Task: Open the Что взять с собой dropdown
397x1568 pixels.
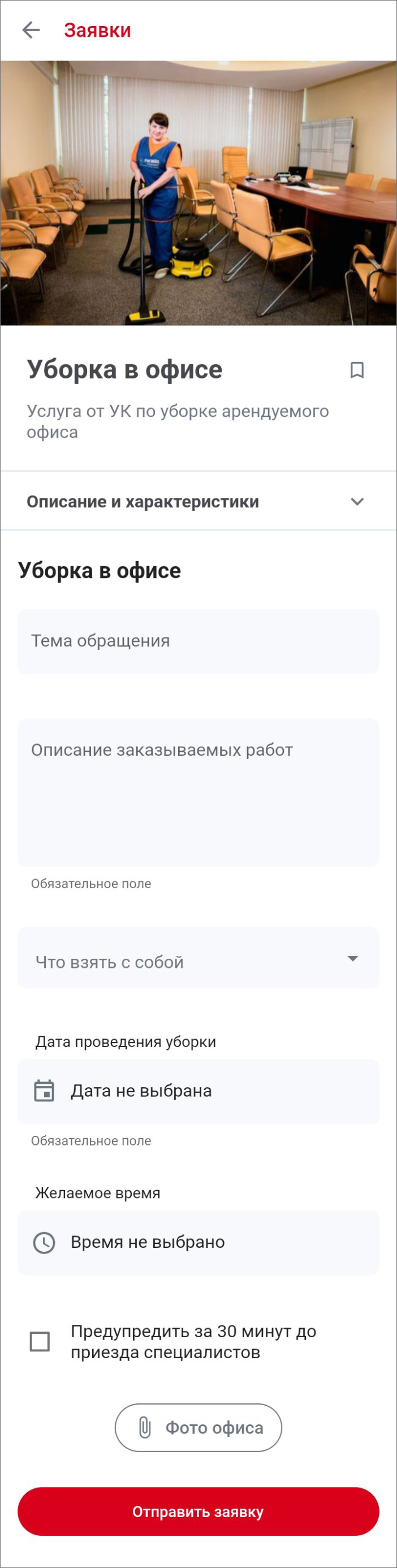Action: pyautogui.click(x=183, y=962)
